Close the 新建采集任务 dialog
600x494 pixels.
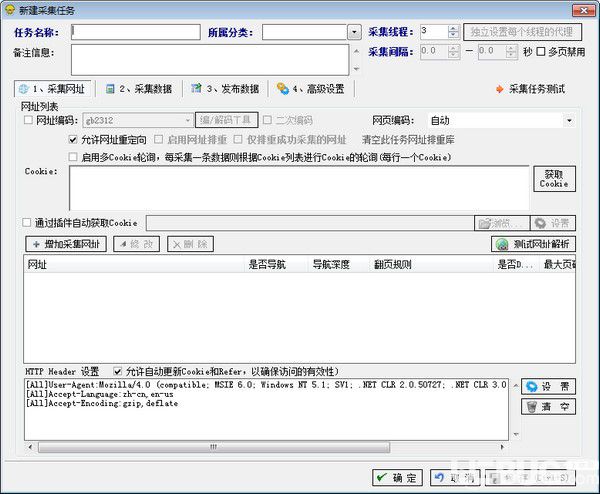pos(584,10)
